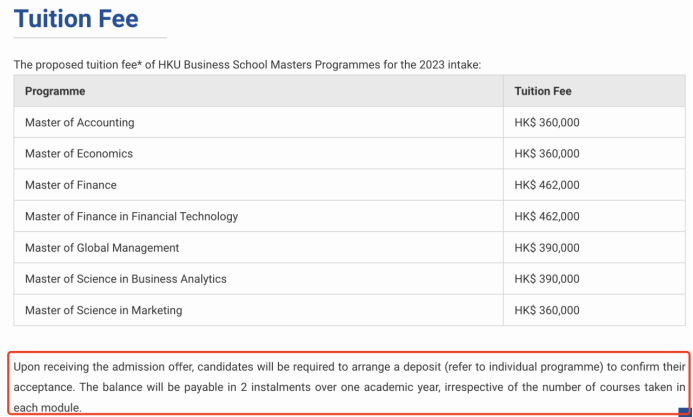Click Master of Global Management programme
The width and height of the screenshot is (693, 417).
pyautogui.click(x=102, y=247)
